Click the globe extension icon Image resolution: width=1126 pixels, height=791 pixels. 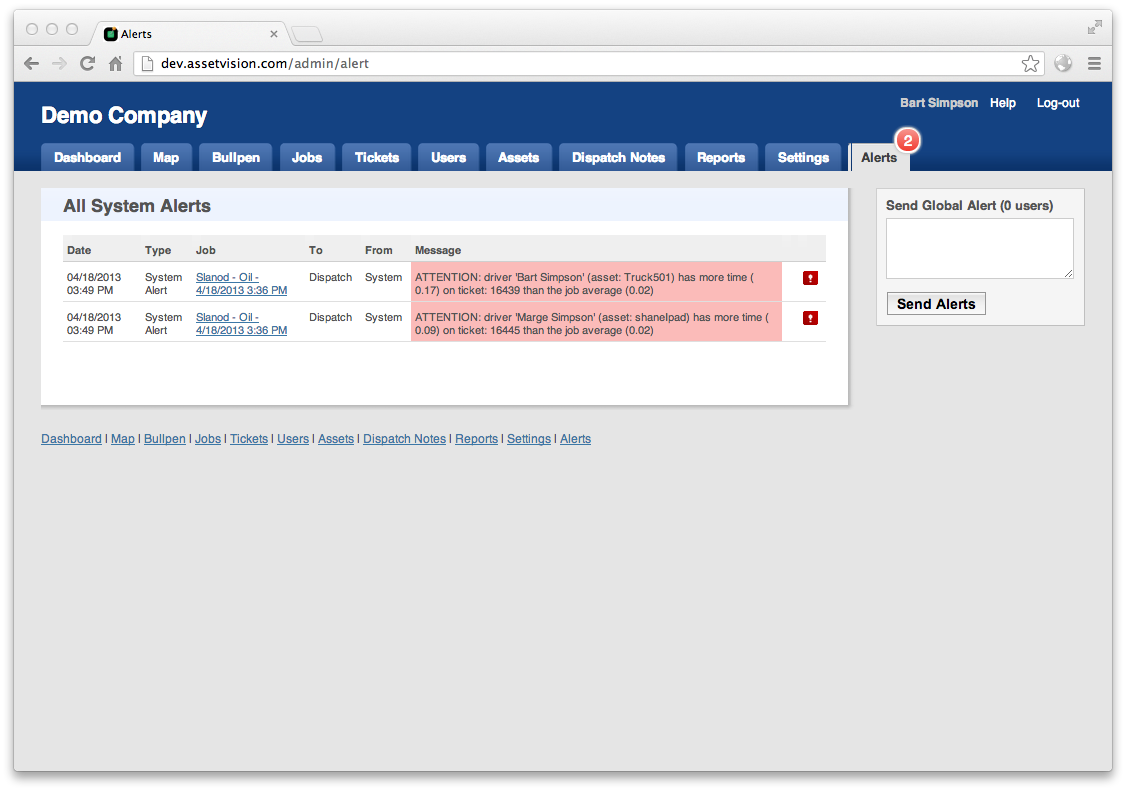(1063, 64)
